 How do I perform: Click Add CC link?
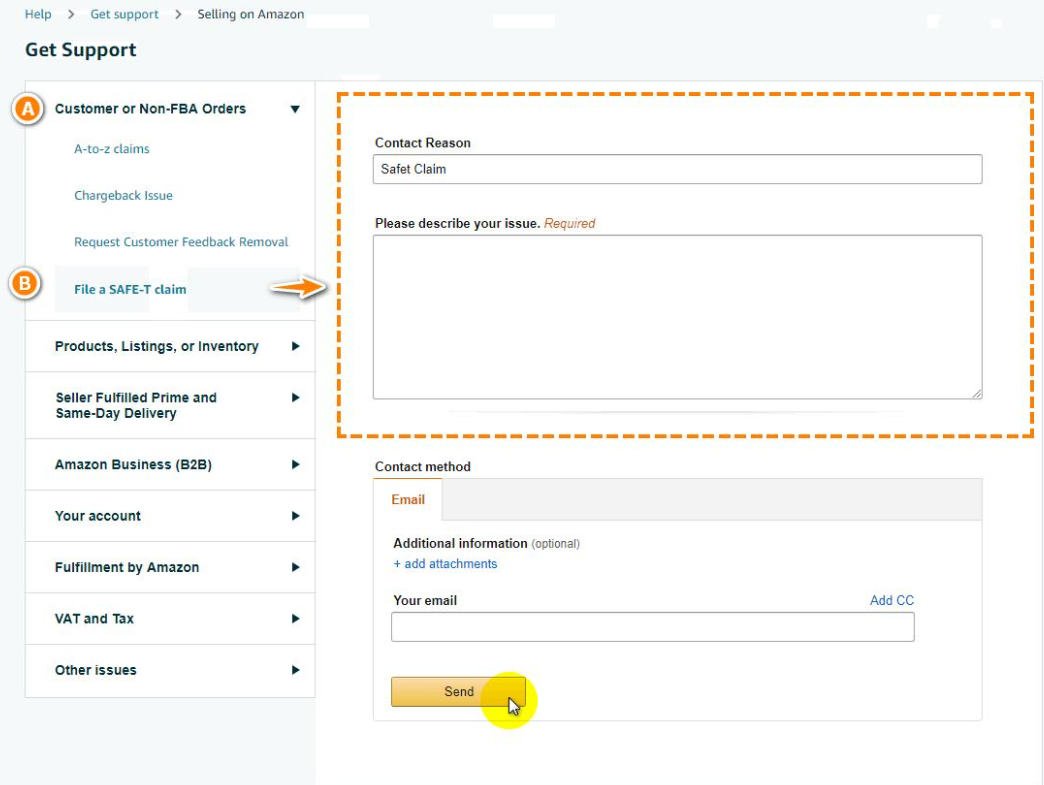point(892,601)
